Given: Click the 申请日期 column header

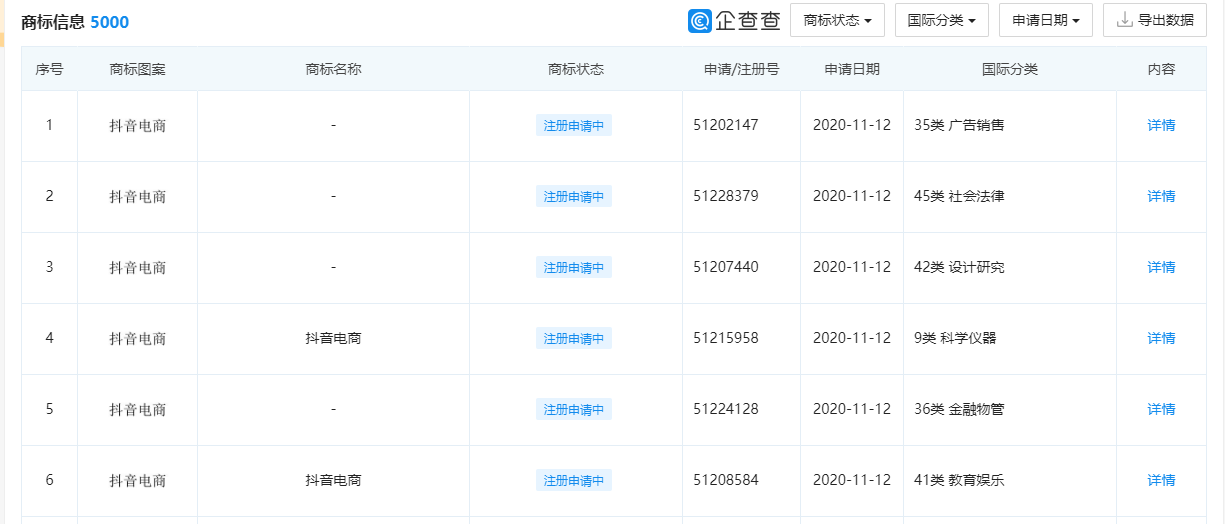Looking at the screenshot, I should (x=852, y=70).
